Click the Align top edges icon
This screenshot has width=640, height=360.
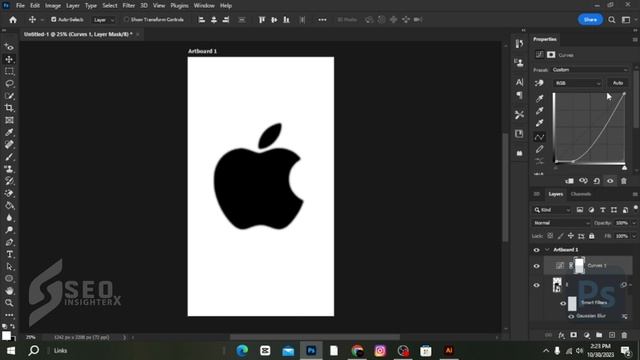tap(262, 20)
